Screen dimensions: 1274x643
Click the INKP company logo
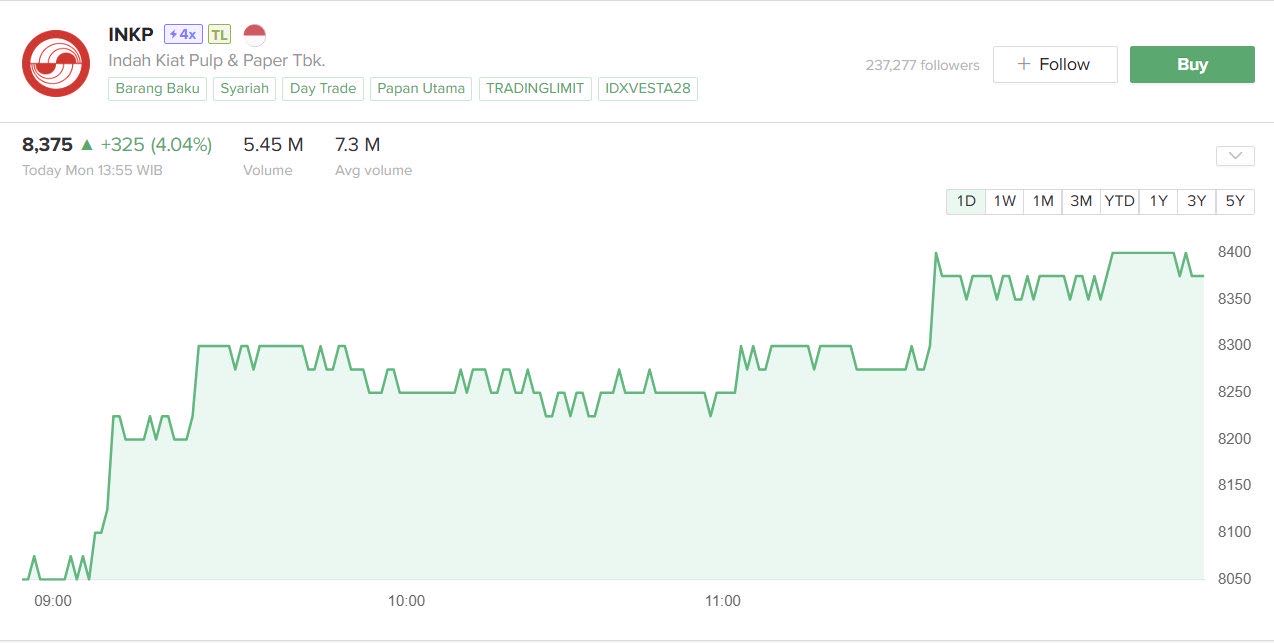coord(56,63)
